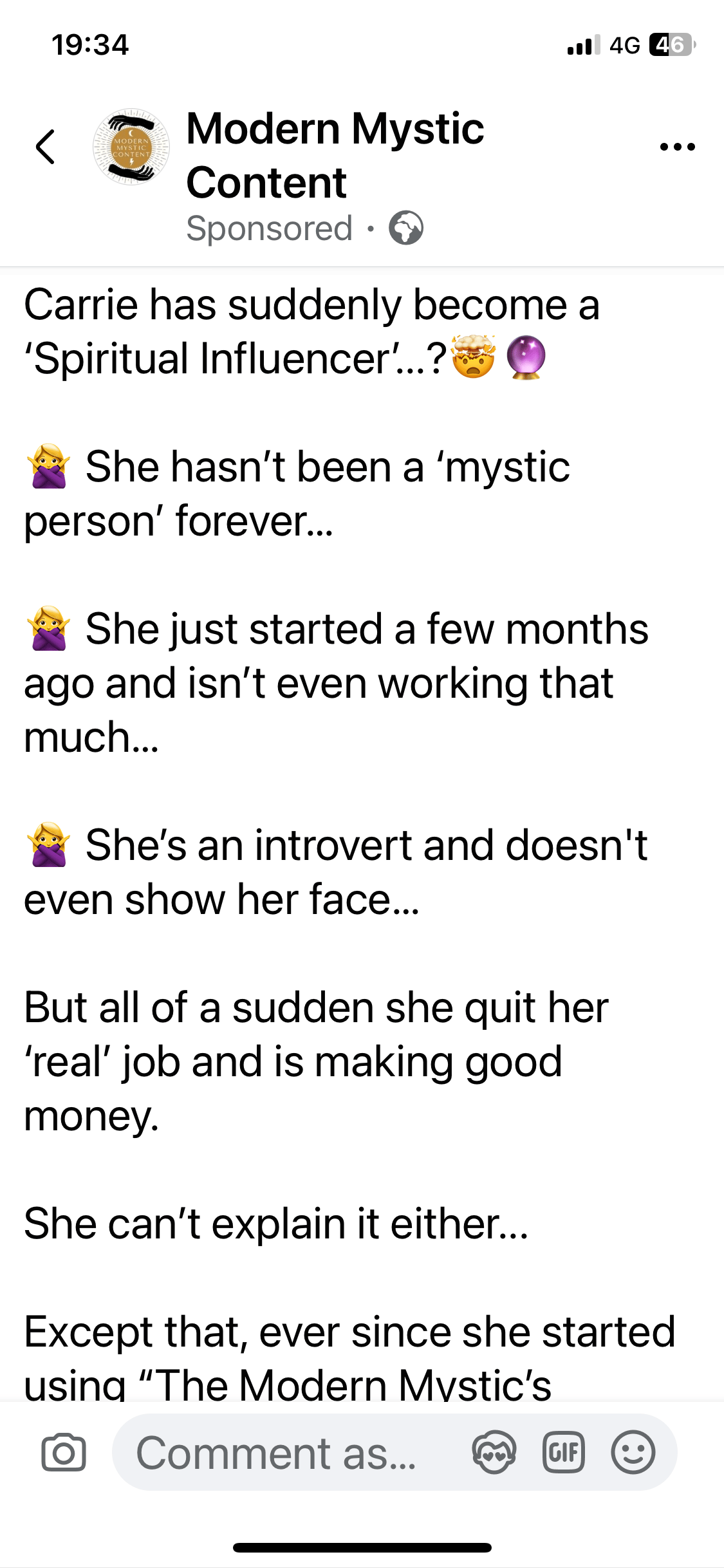
Task: Tap the home indicator bar at bottom
Action: (x=362, y=1547)
